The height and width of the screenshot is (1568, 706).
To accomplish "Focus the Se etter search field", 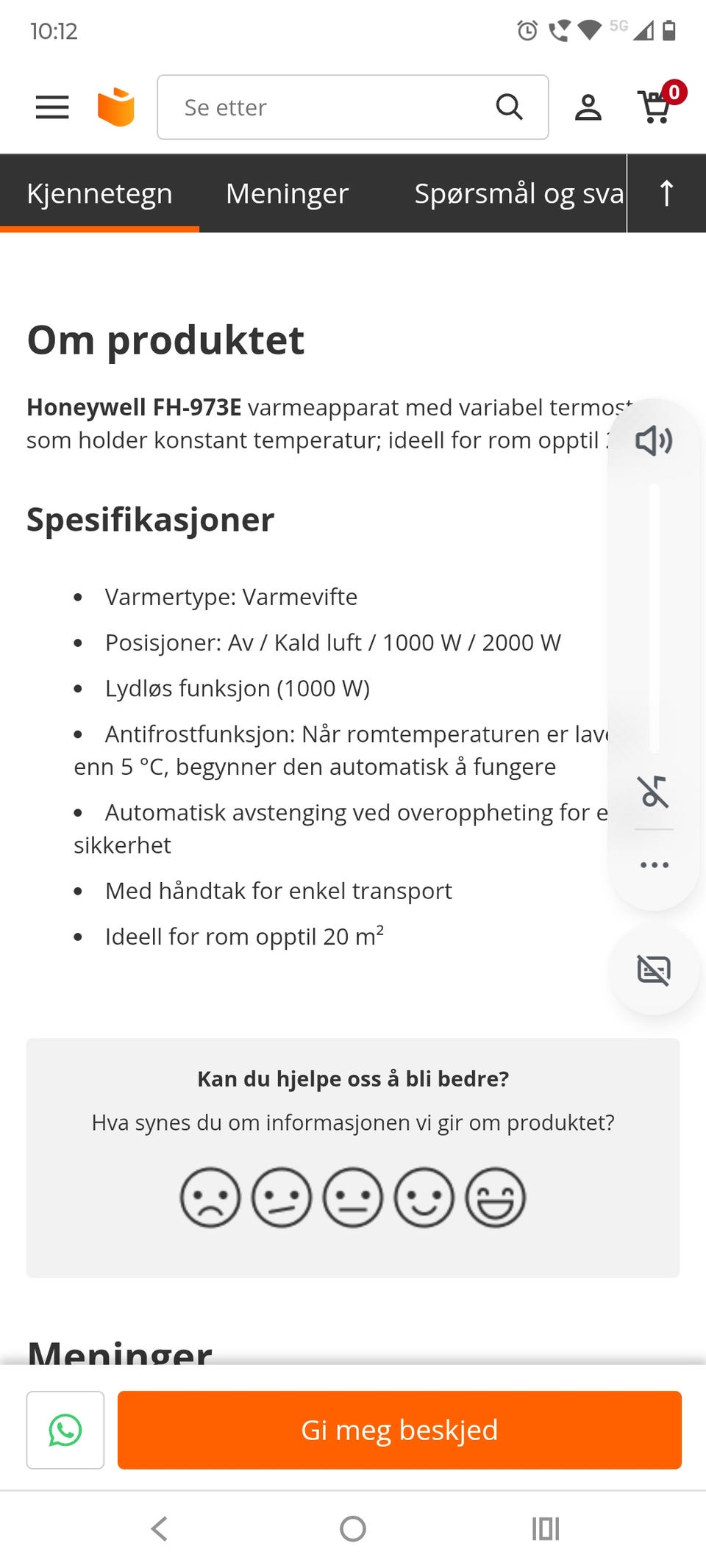I will 331,107.
